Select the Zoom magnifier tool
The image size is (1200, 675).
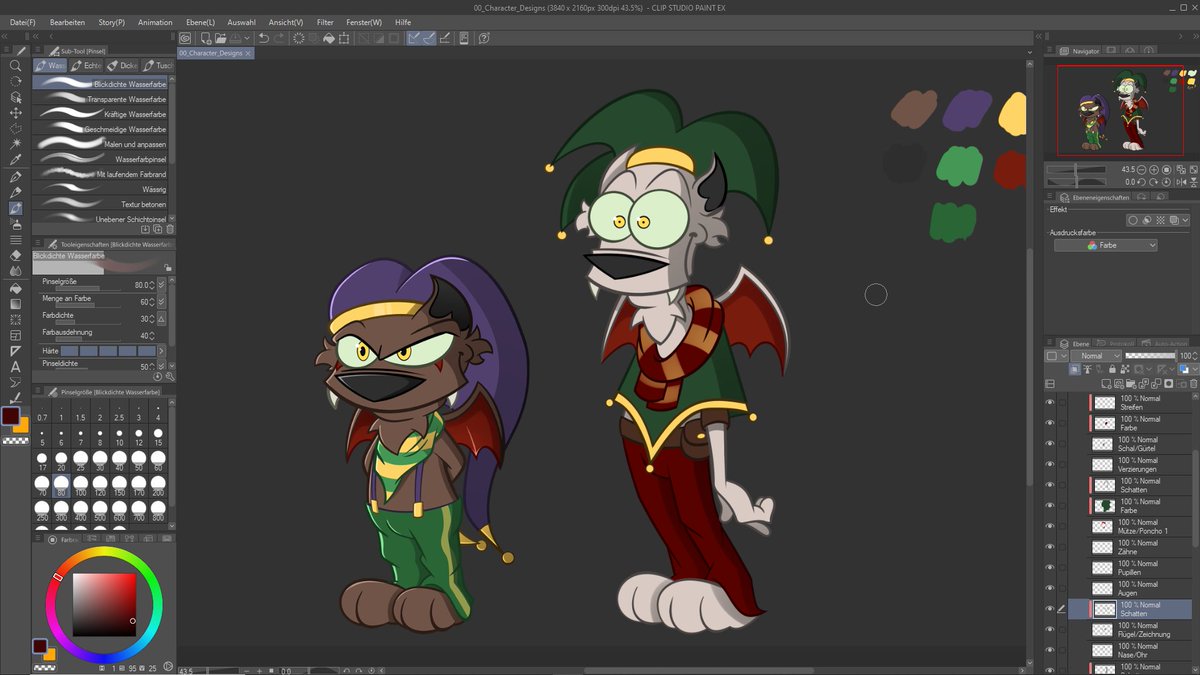16,66
